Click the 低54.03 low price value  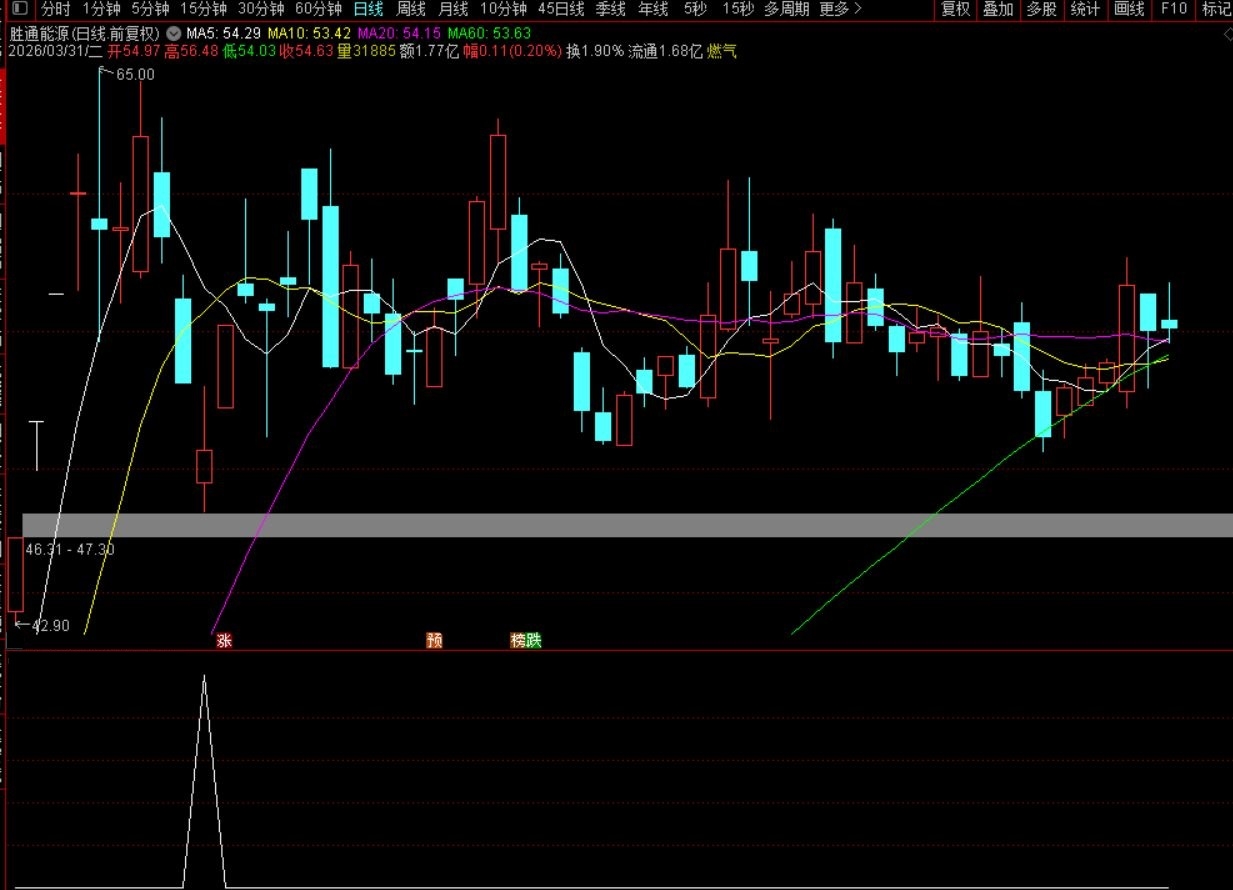point(250,51)
